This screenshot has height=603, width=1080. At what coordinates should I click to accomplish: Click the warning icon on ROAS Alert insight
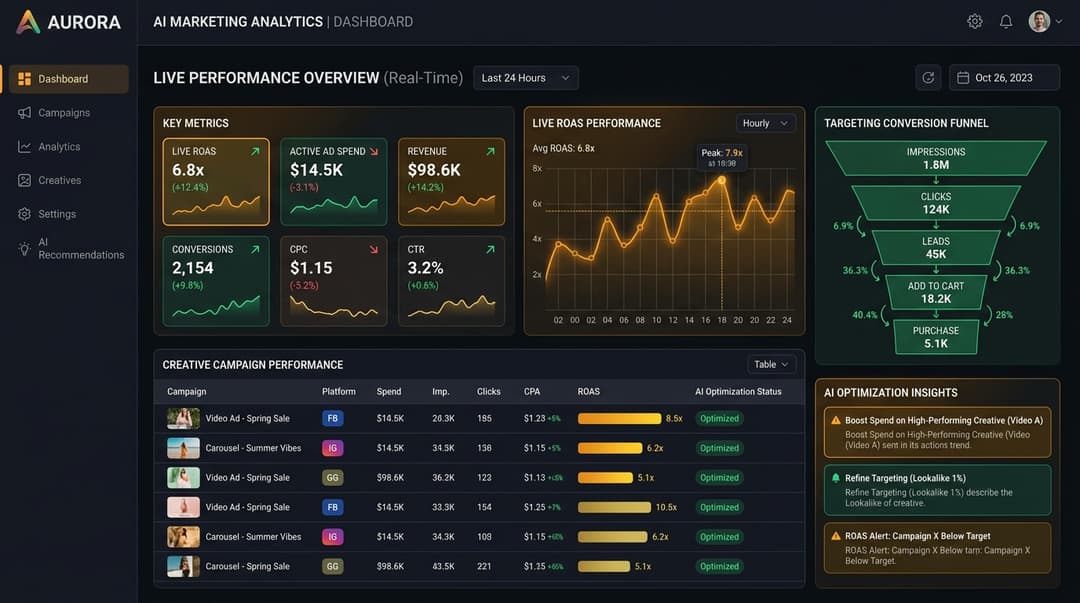836,536
